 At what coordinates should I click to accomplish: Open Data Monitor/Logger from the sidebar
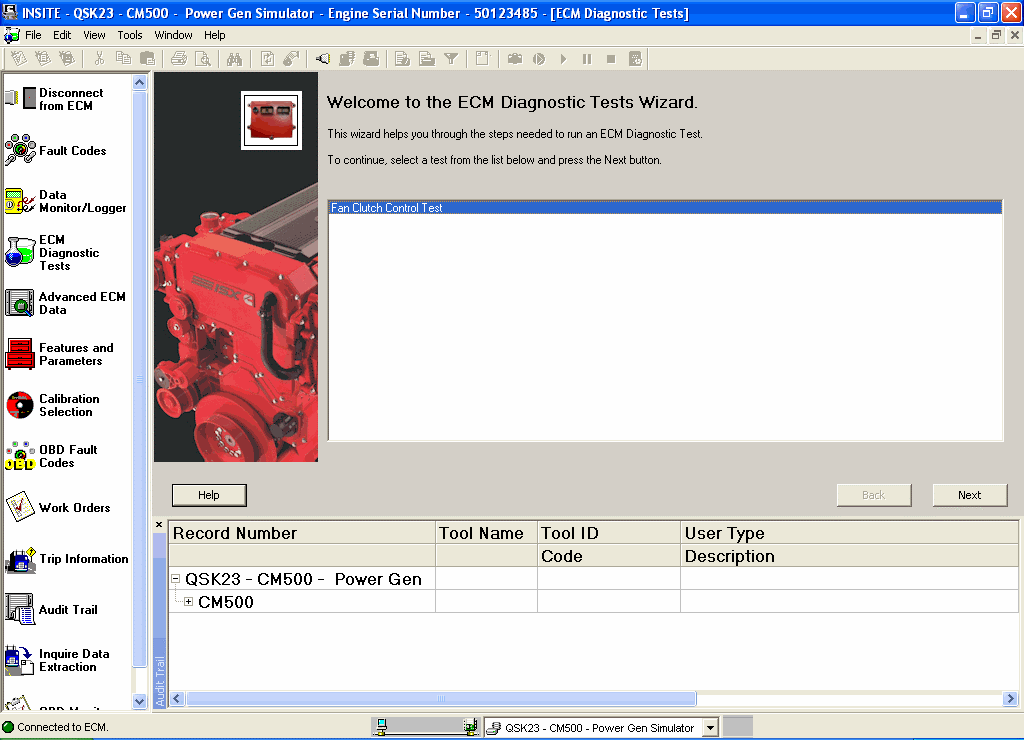coord(65,201)
